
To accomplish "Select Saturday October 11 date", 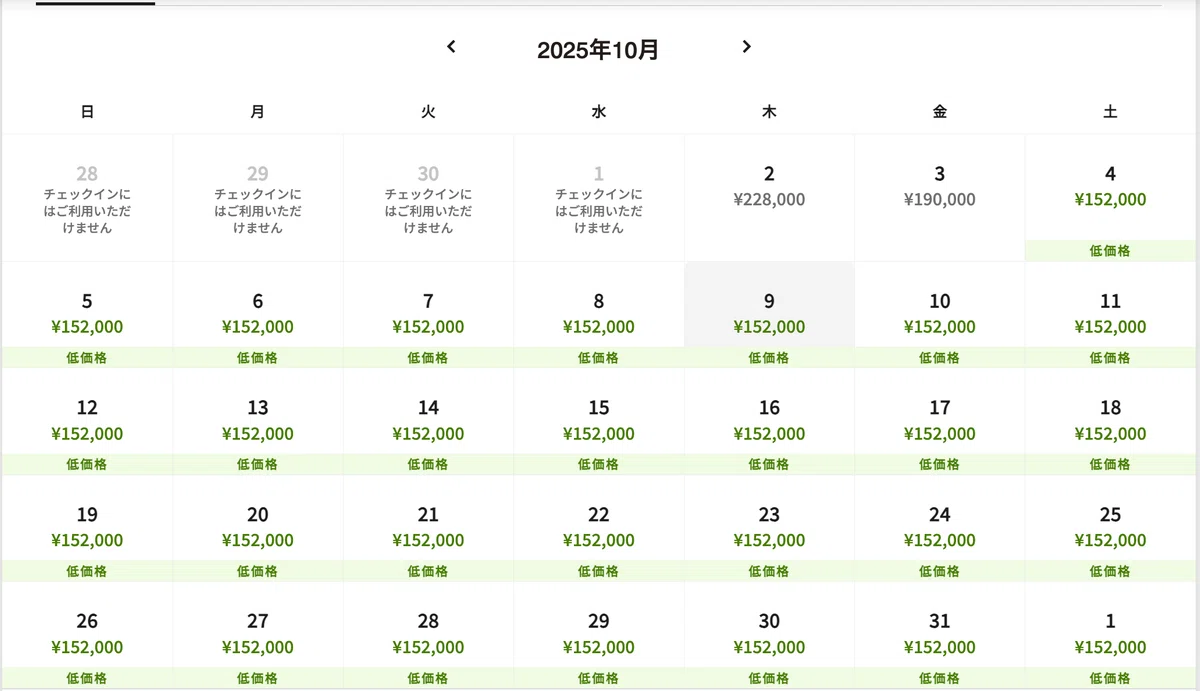I will pos(1110,315).
